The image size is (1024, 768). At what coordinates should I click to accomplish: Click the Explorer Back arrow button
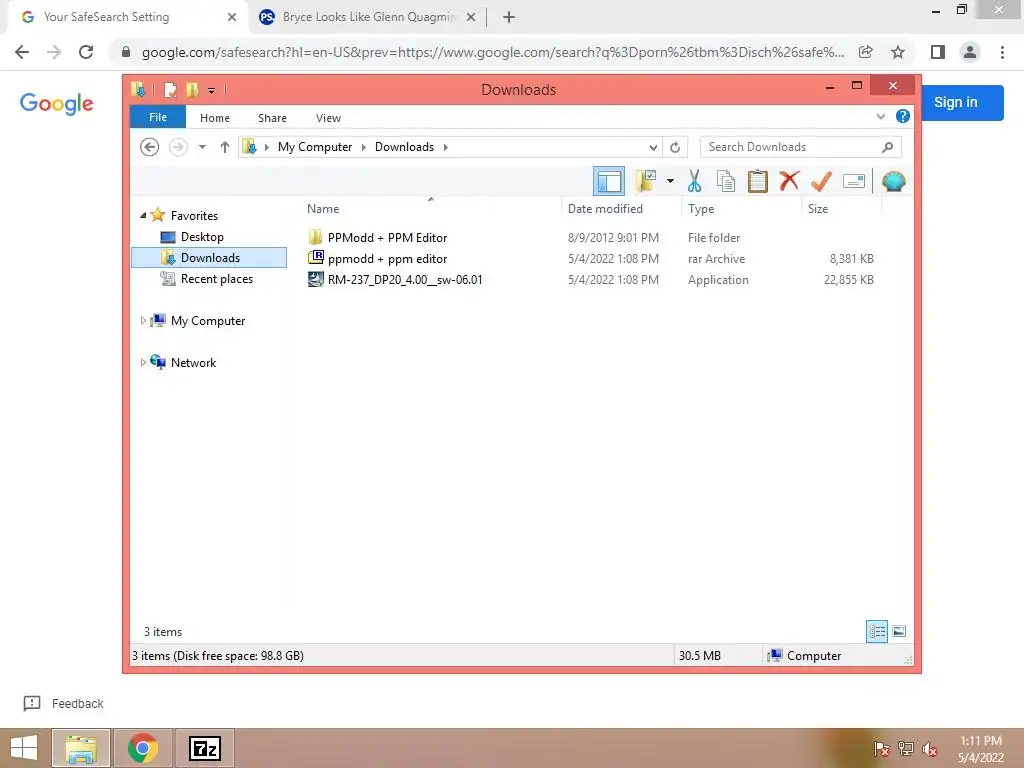point(150,147)
